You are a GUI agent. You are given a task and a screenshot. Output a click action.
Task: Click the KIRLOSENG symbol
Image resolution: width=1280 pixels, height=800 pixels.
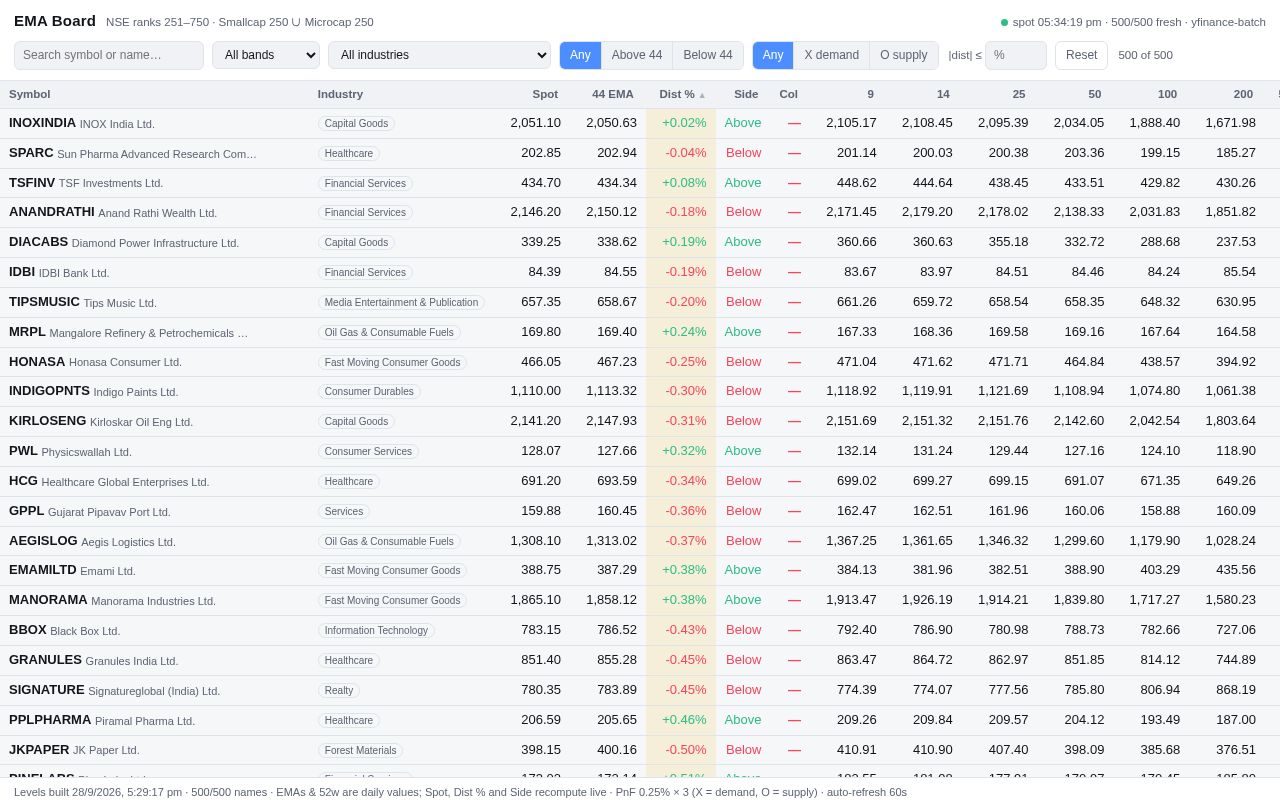(x=48, y=421)
